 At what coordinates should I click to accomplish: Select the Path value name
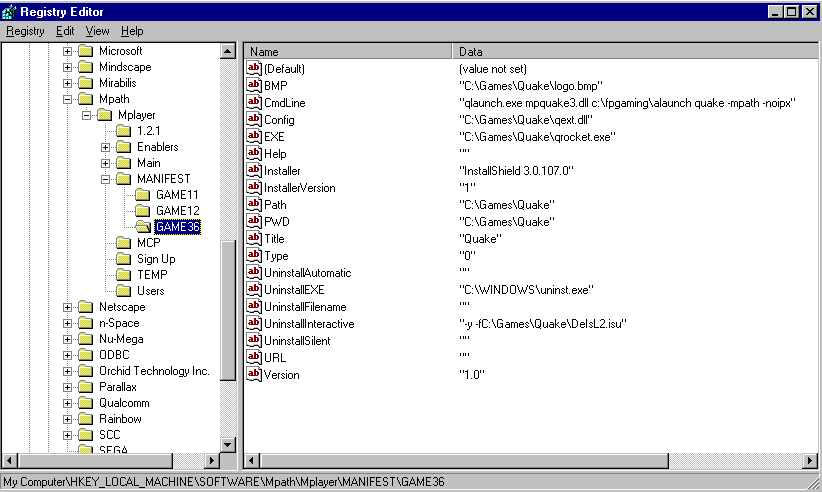[275, 204]
